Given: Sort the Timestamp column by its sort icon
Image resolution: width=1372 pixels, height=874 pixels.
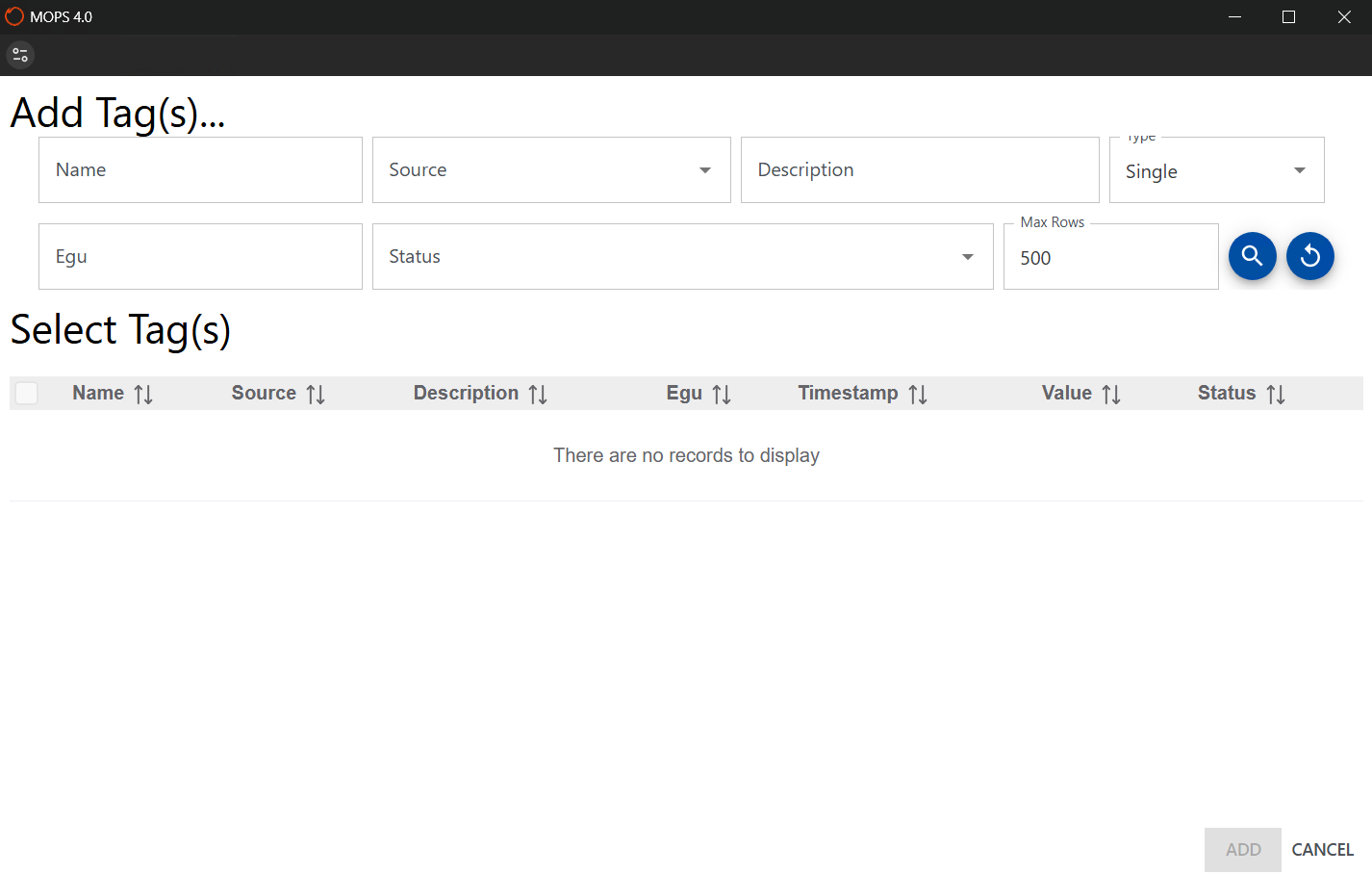Looking at the screenshot, I should [x=918, y=393].
